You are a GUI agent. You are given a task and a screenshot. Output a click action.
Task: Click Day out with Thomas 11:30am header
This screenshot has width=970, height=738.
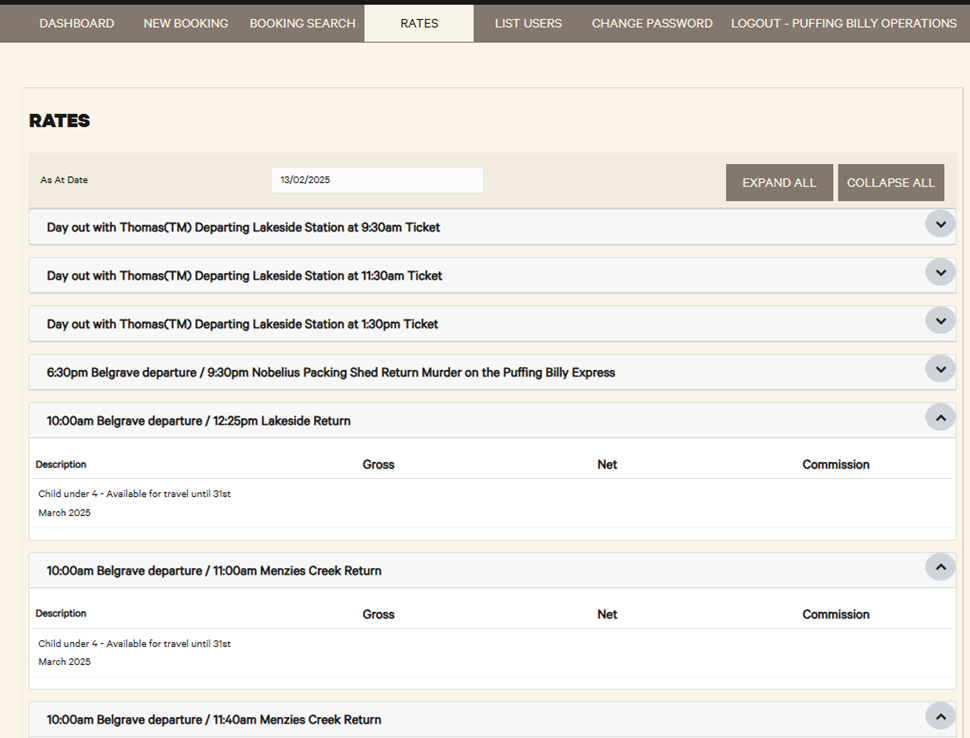[492, 275]
